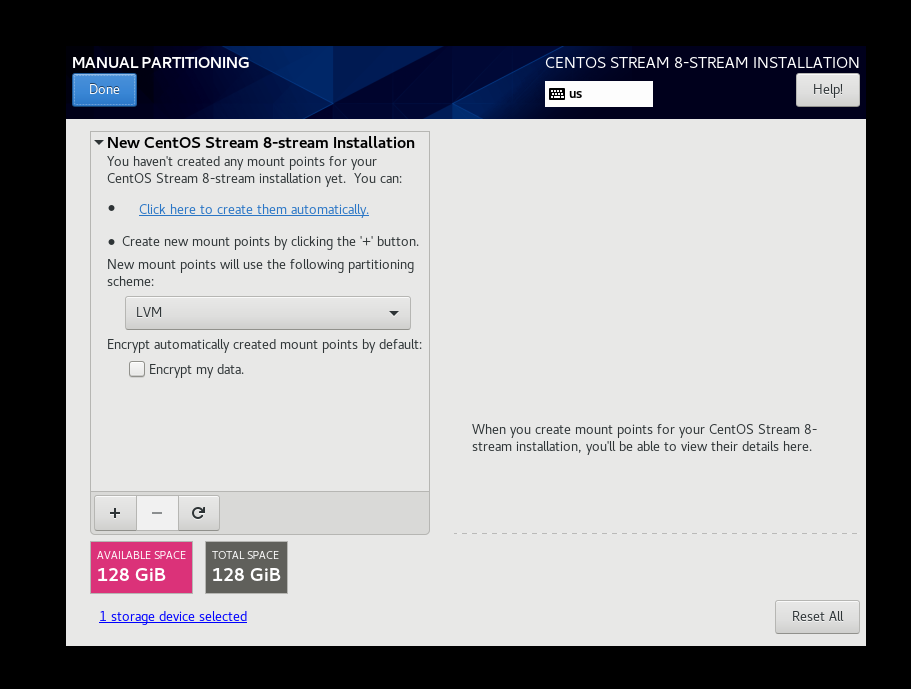Select the us keyboard layout indicator

point(598,94)
